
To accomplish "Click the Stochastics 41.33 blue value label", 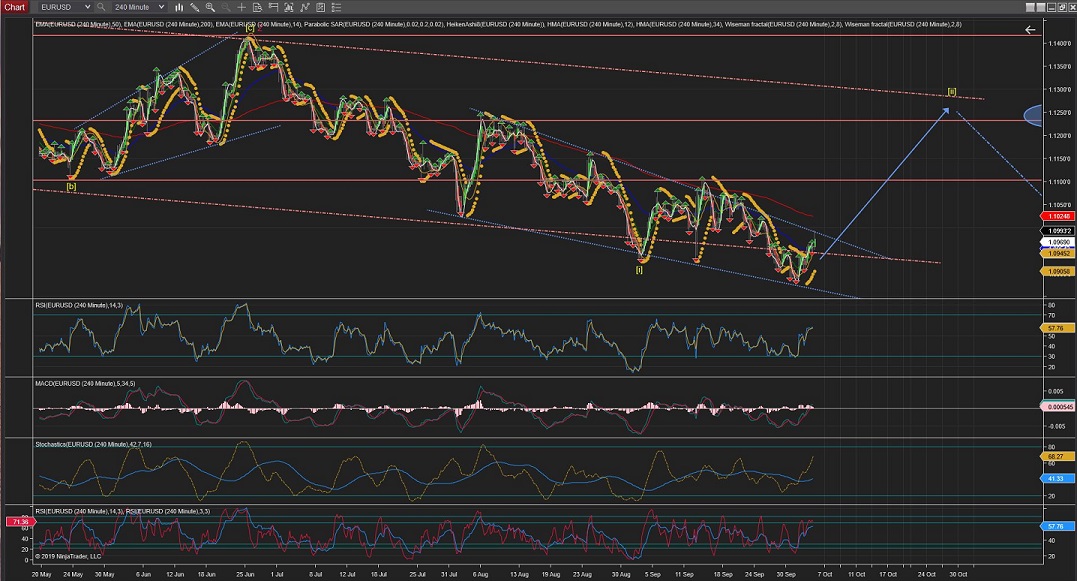I will click(1058, 480).
